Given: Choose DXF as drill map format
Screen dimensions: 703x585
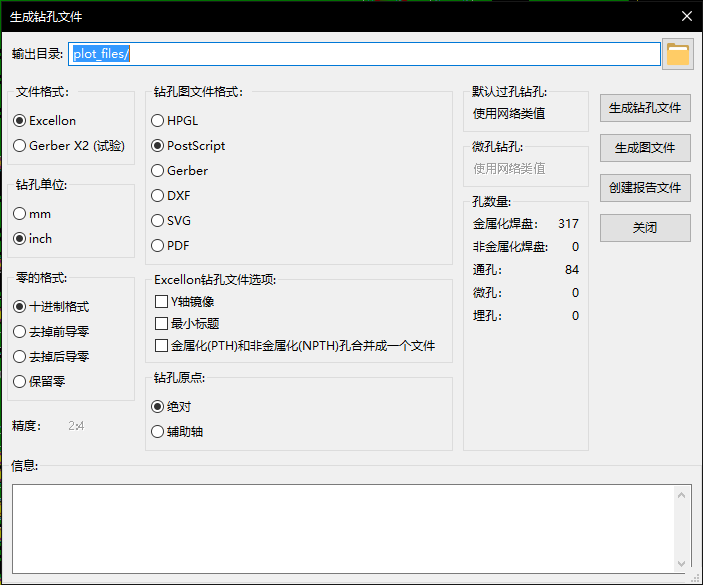Looking at the screenshot, I should (158, 196).
